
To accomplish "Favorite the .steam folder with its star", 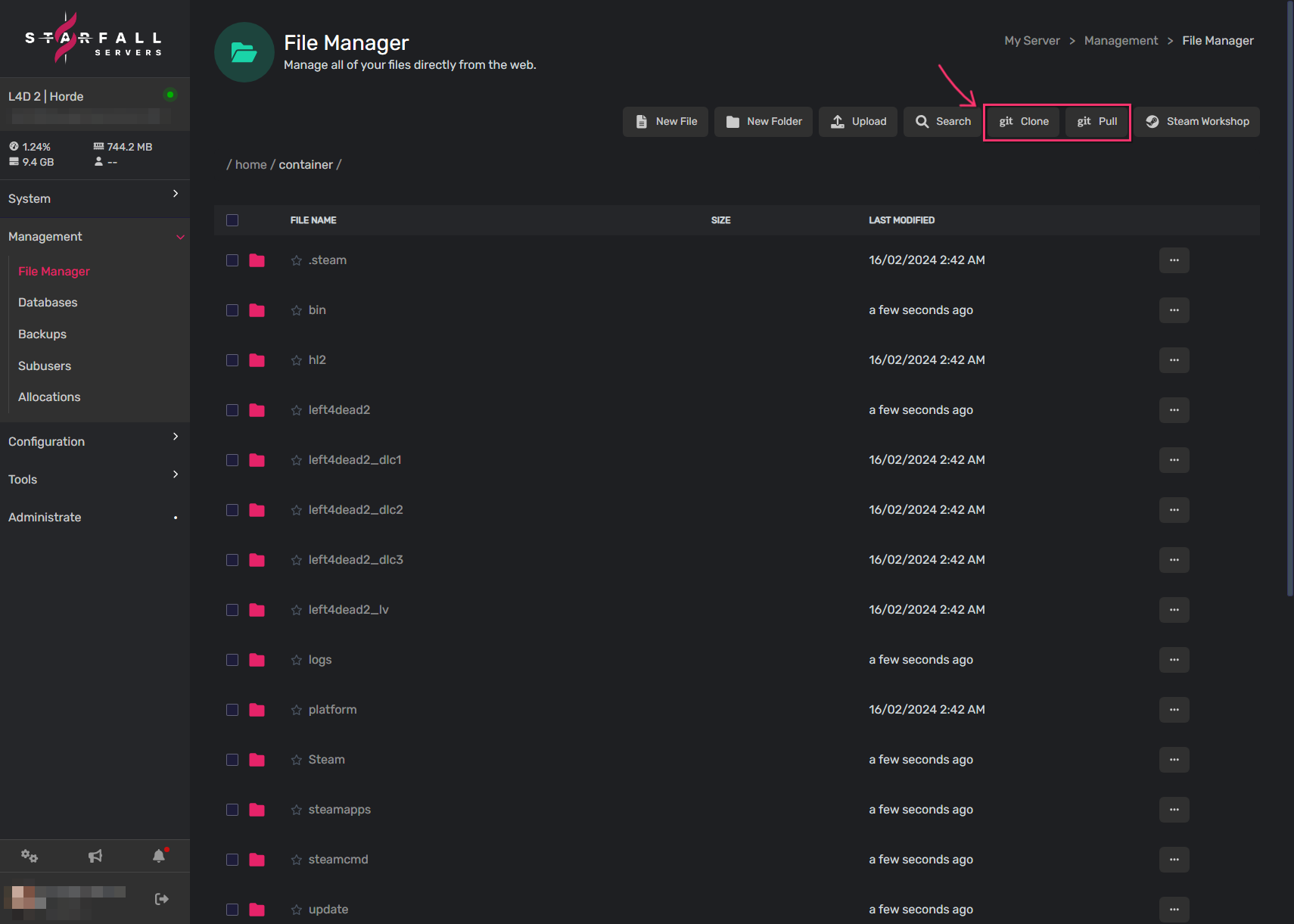I will [297, 260].
